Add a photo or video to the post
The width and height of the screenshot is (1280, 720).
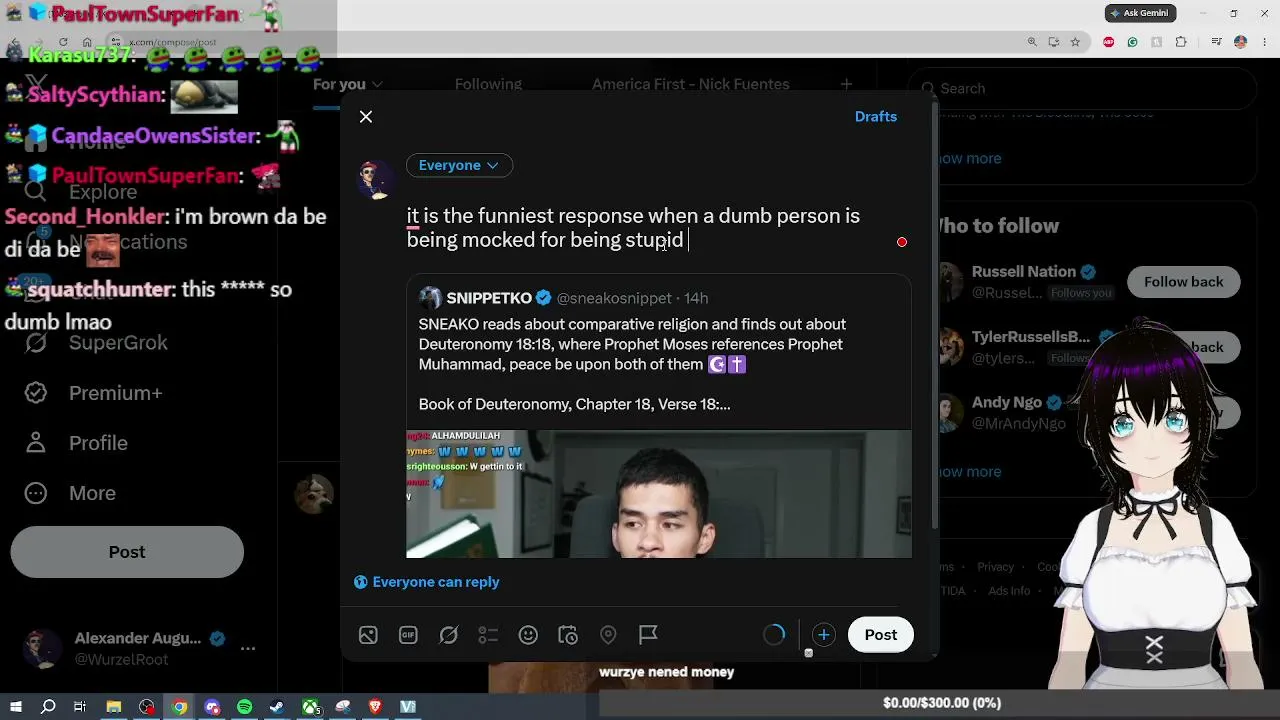click(x=368, y=635)
